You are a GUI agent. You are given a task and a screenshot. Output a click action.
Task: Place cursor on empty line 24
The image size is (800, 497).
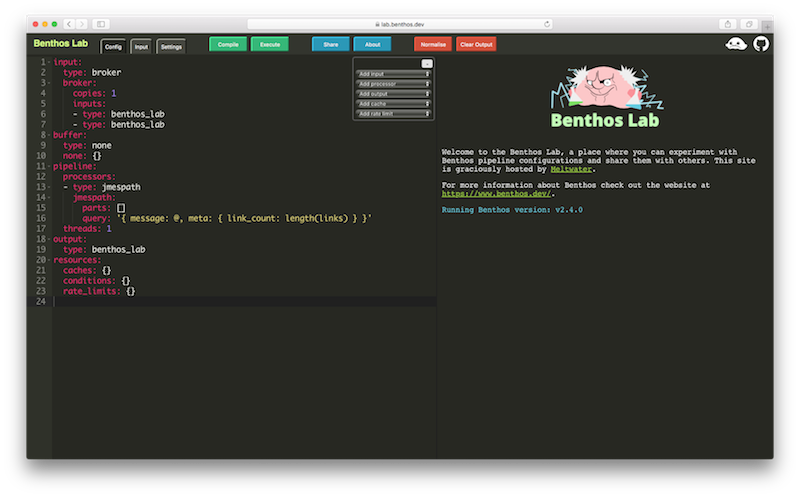[x=244, y=302]
